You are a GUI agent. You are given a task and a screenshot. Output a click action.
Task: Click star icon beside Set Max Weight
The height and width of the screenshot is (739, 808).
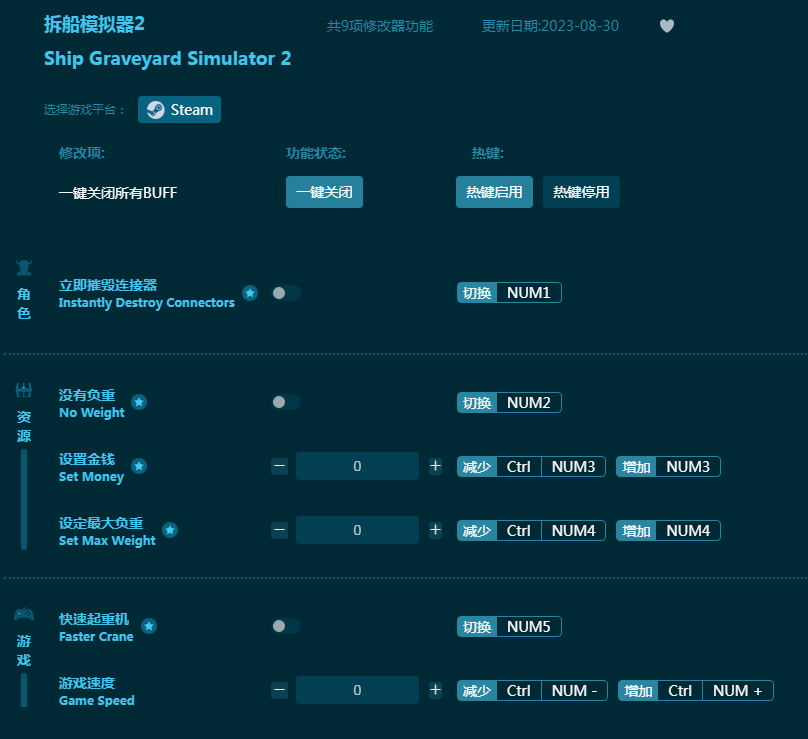click(170, 530)
